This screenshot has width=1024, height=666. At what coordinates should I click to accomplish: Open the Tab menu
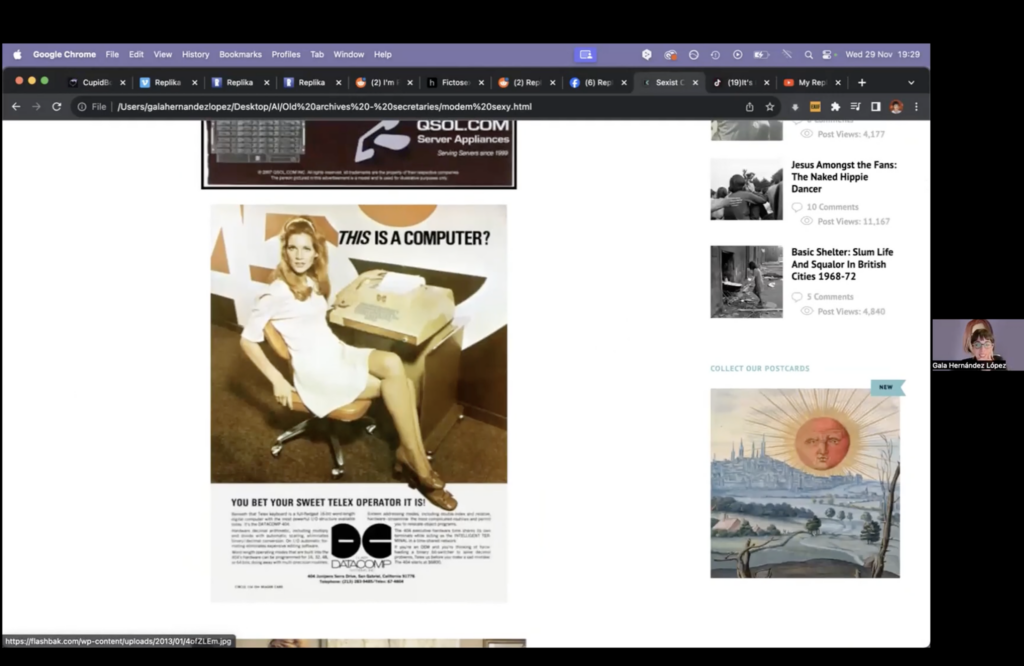click(317, 55)
